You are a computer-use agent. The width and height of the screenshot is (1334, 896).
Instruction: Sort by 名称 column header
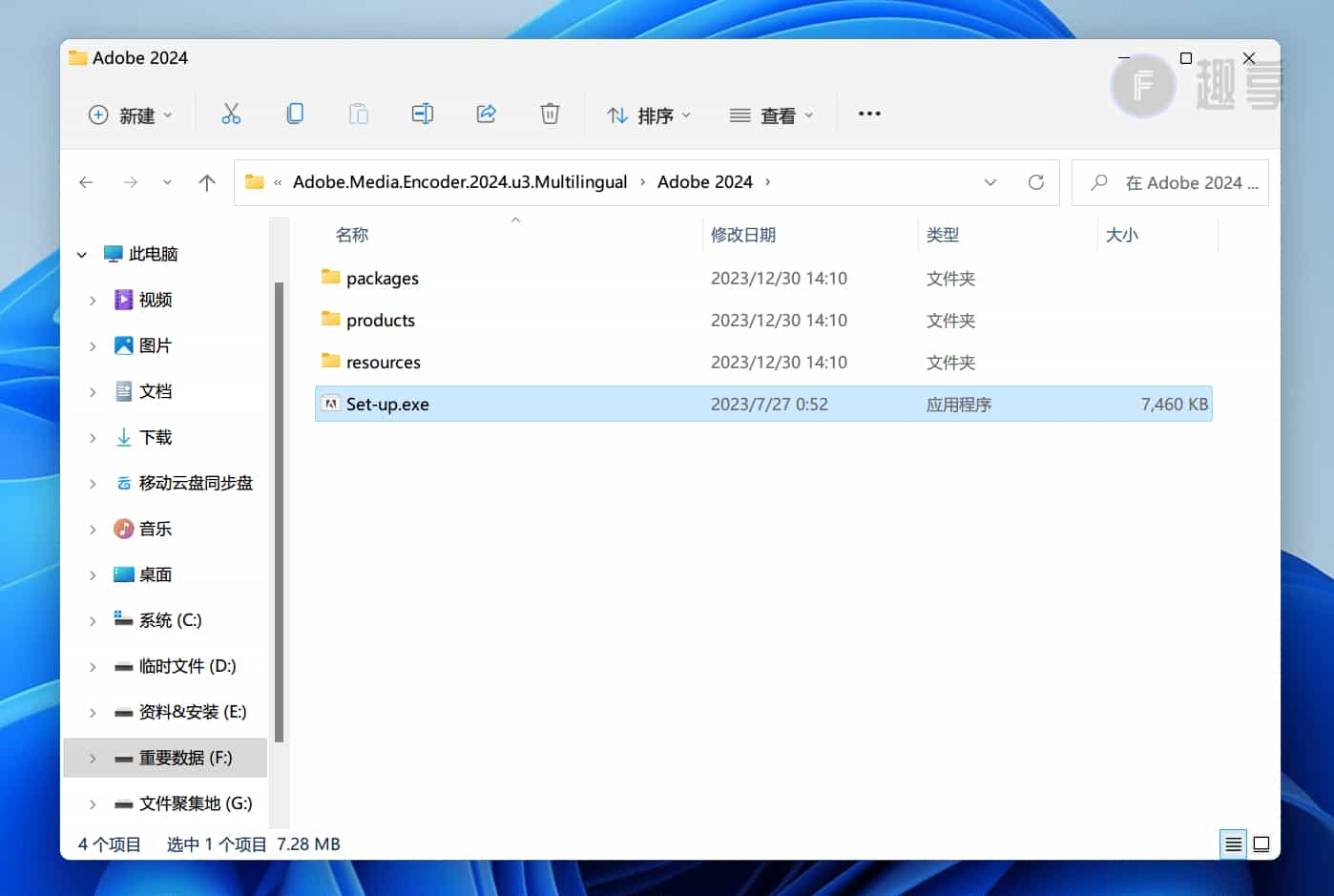coord(351,235)
